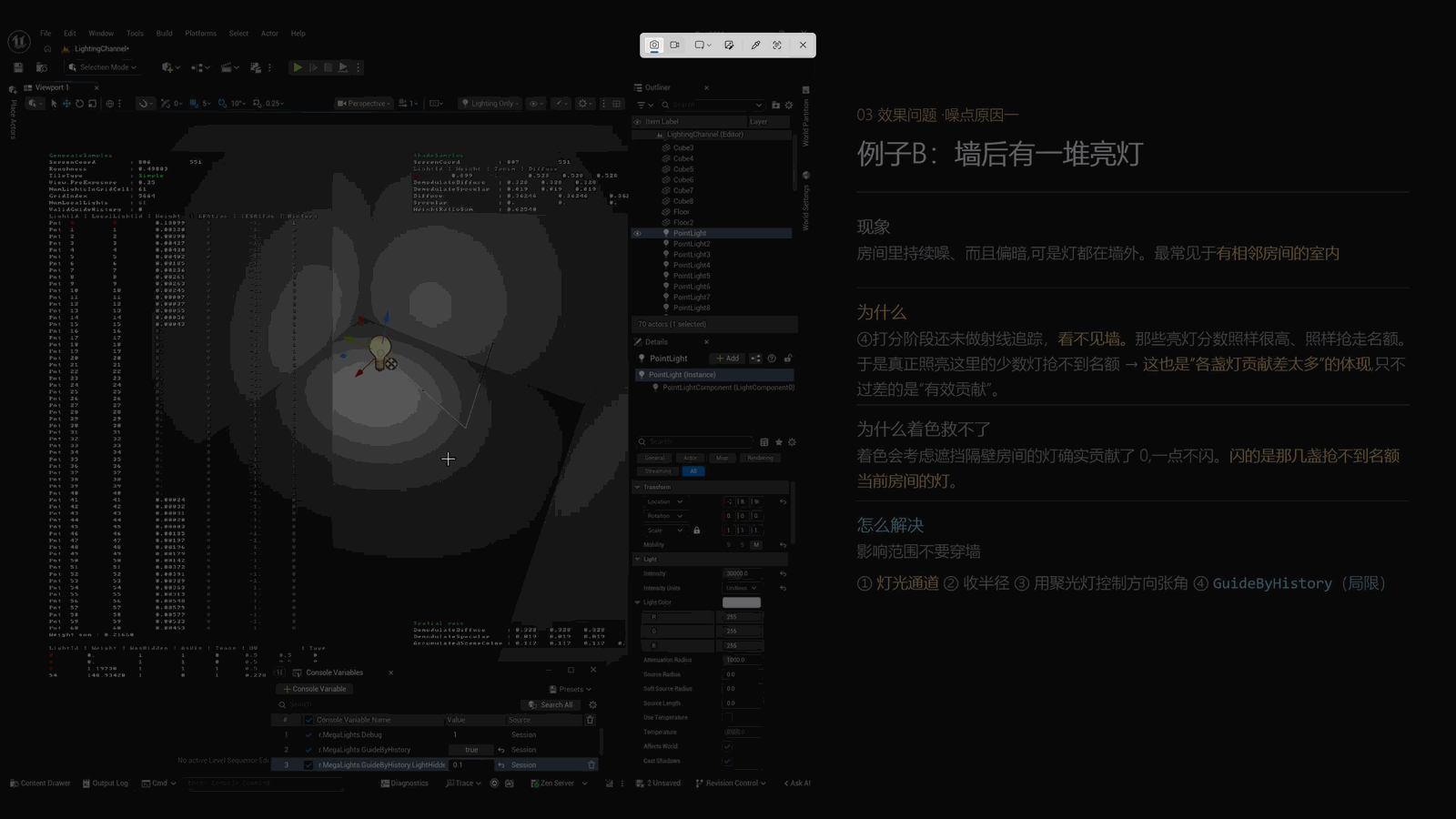This screenshot has height=819, width=1456.
Task: Open the Build menu
Action: (164, 34)
